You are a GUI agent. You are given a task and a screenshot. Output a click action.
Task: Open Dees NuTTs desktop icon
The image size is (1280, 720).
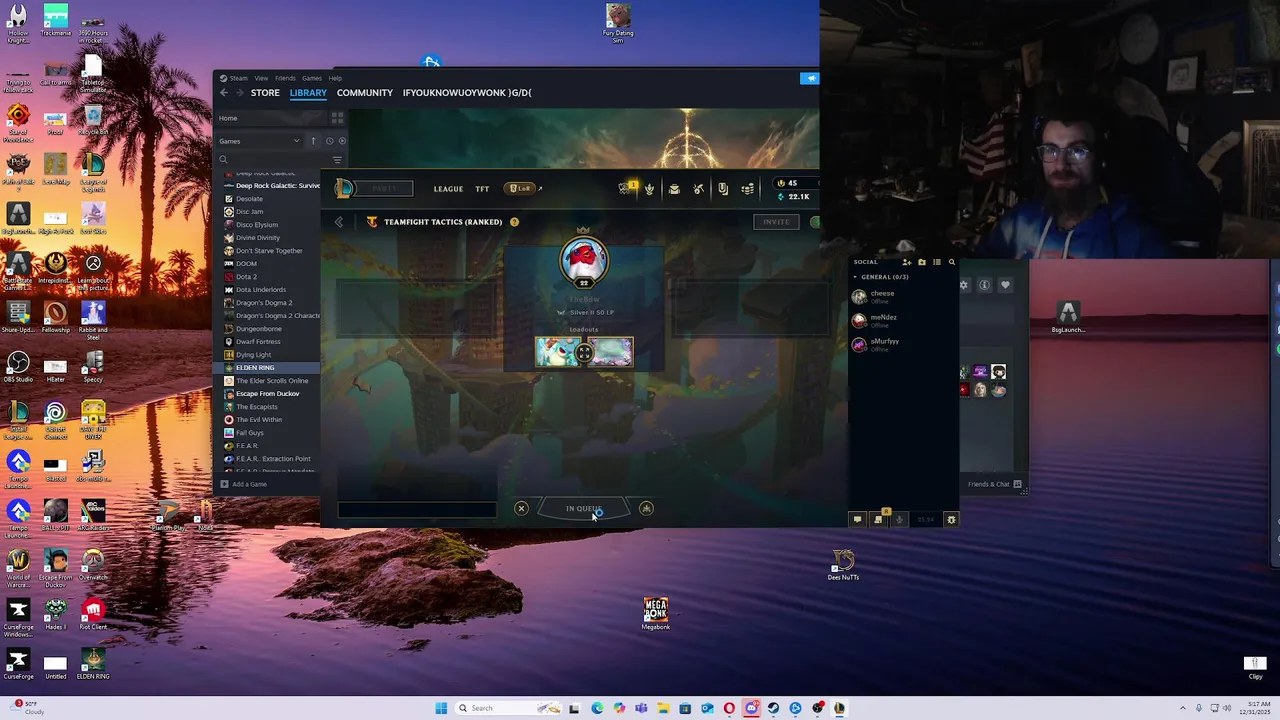click(x=843, y=565)
